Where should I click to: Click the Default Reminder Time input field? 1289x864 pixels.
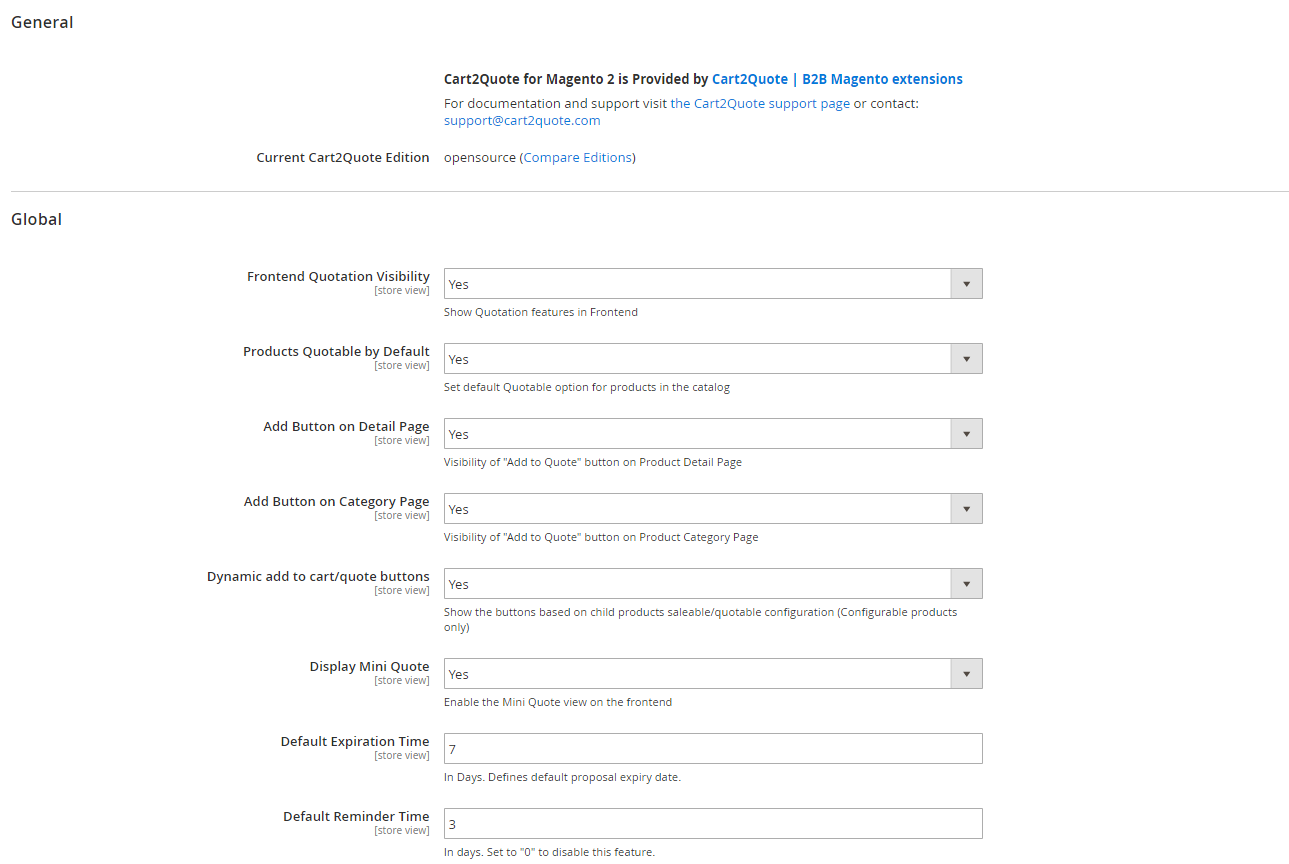pos(713,824)
